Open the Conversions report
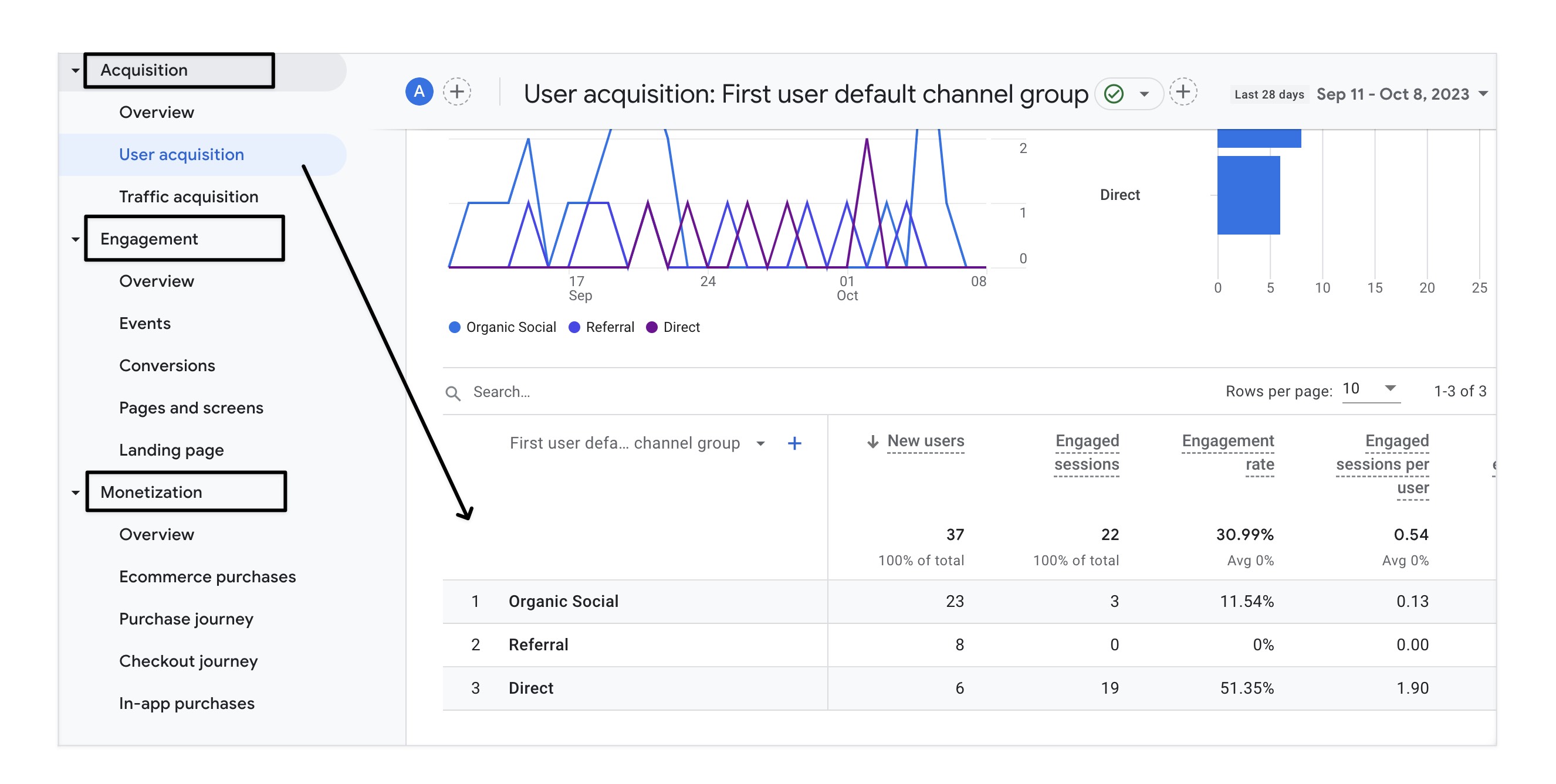 click(167, 366)
